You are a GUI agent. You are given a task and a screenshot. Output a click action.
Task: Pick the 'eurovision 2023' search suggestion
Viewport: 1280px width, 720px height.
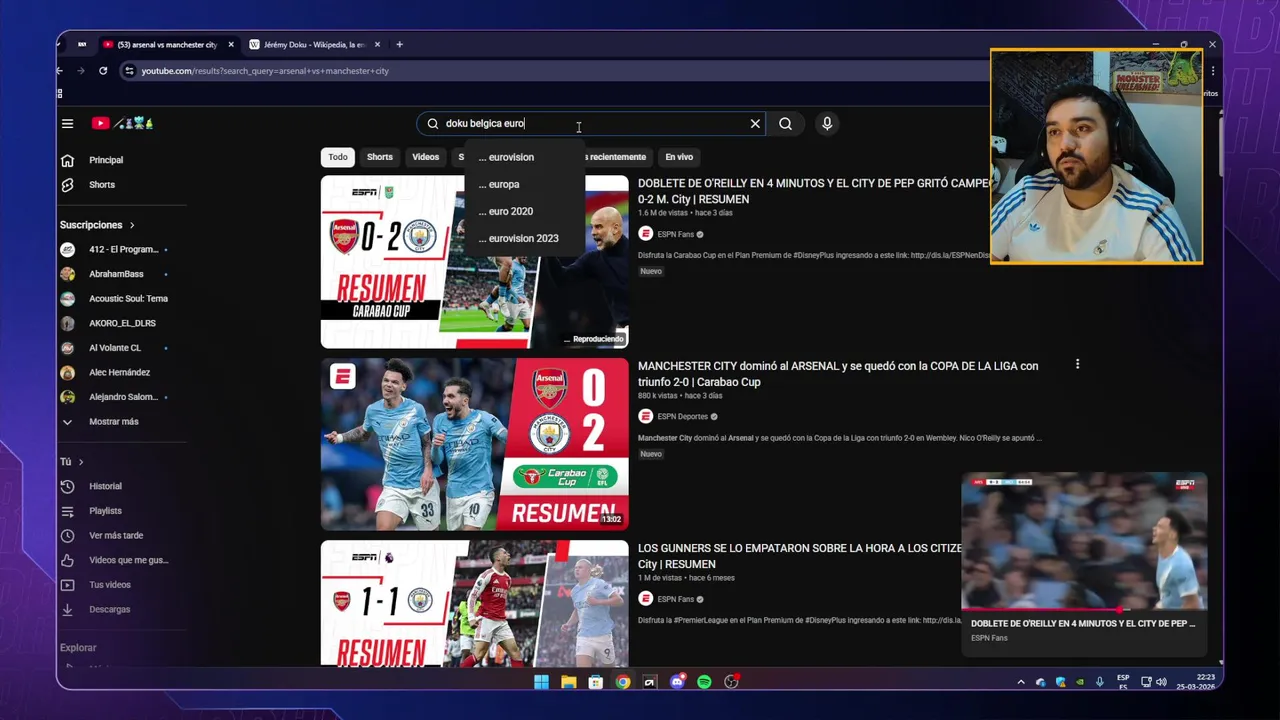click(x=524, y=238)
